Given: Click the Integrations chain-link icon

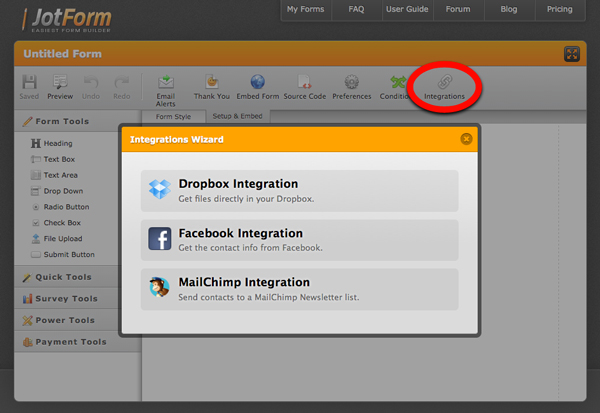Looking at the screenshot, I should click(x=445, y=82).
